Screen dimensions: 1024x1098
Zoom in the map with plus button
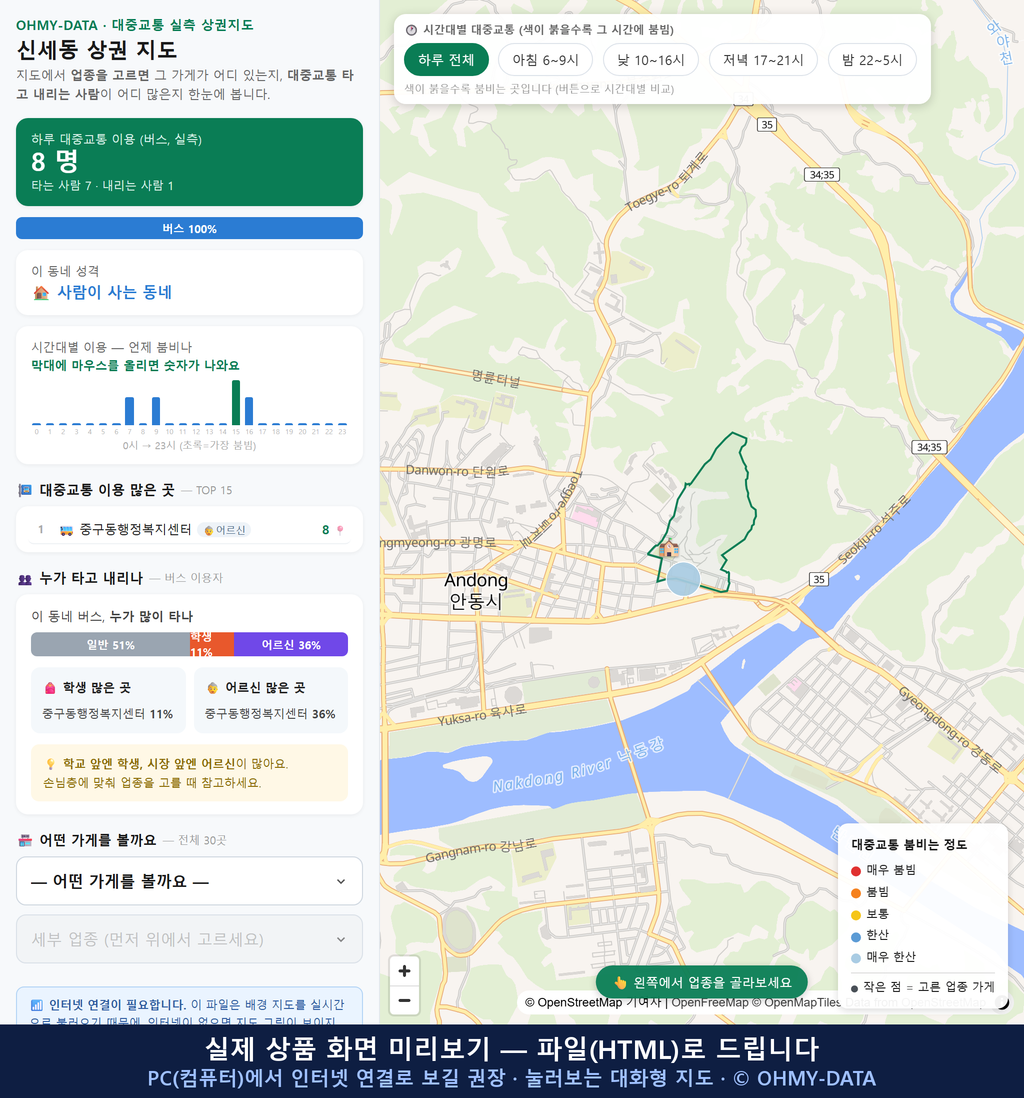point(404,971)
